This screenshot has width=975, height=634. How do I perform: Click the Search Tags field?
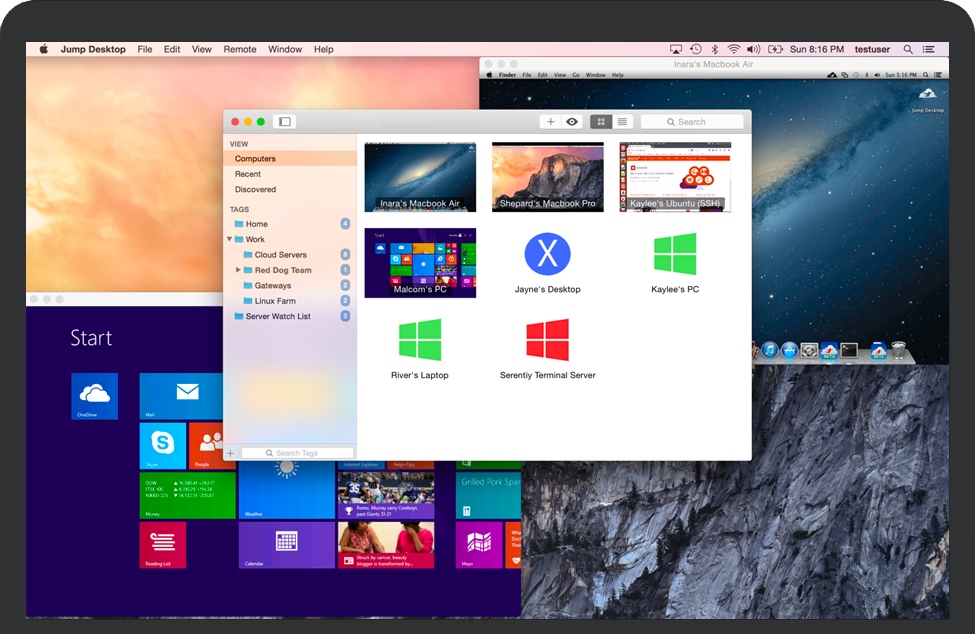(297, 453)
